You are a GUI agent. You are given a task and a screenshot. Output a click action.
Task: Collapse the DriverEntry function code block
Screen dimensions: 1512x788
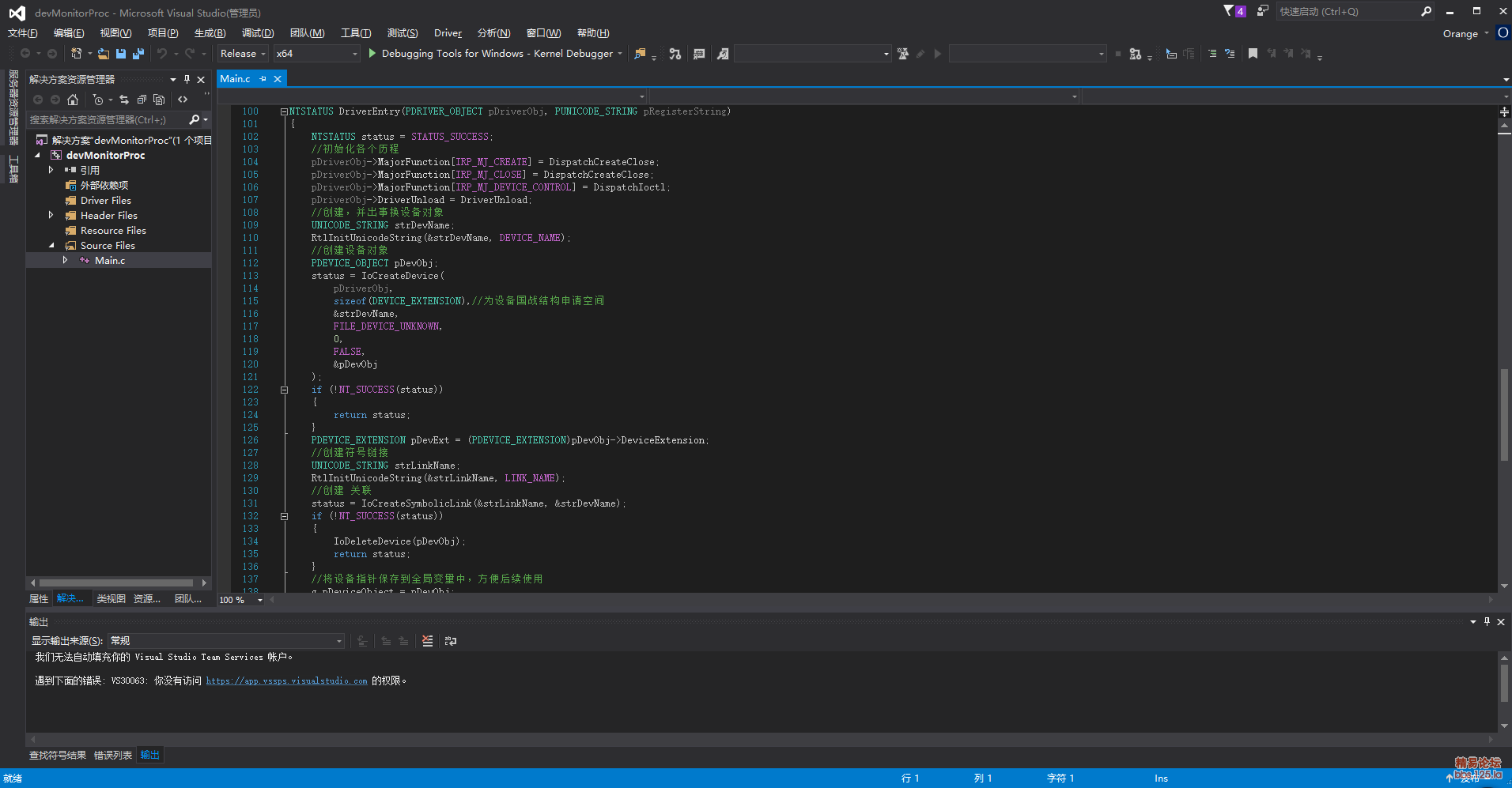coord(284,111)
